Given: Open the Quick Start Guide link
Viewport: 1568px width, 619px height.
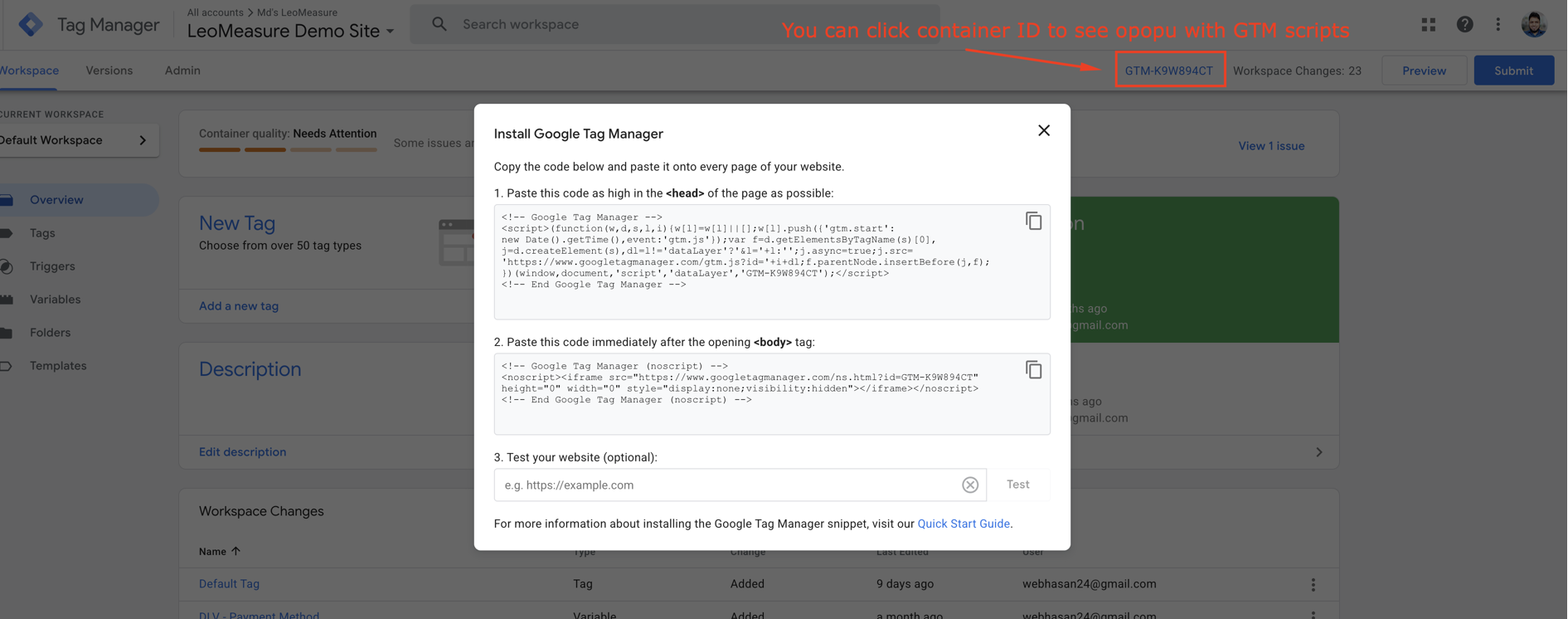Looking at the screenshot, I should pos(964,524).
